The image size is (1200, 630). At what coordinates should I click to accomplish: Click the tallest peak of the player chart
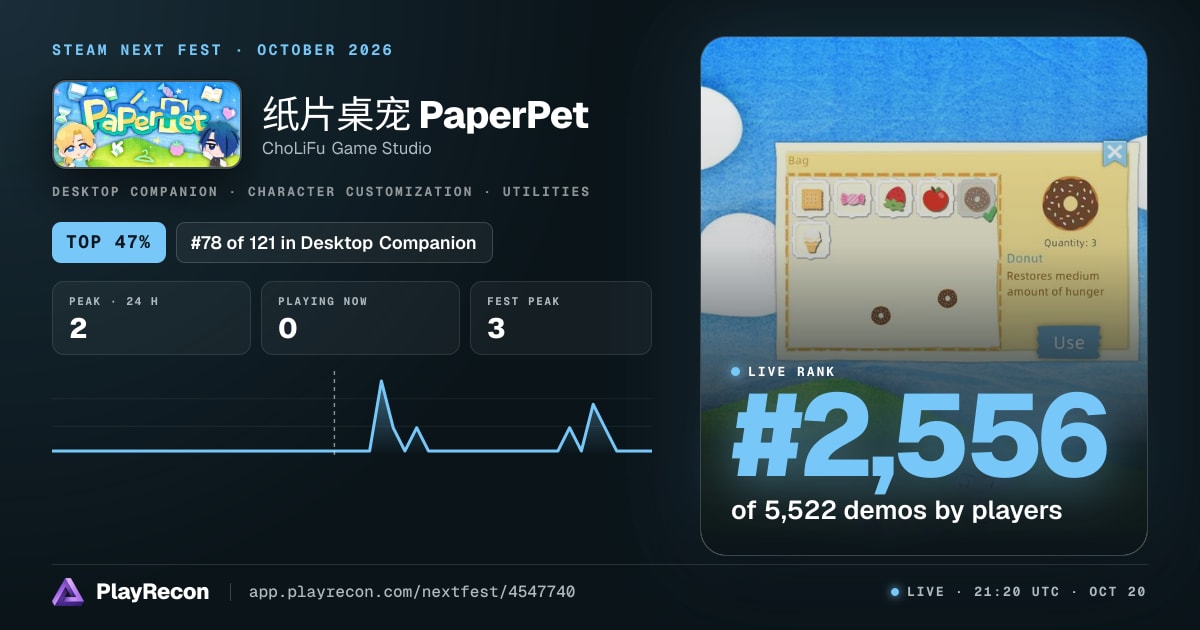coord(381,382)
